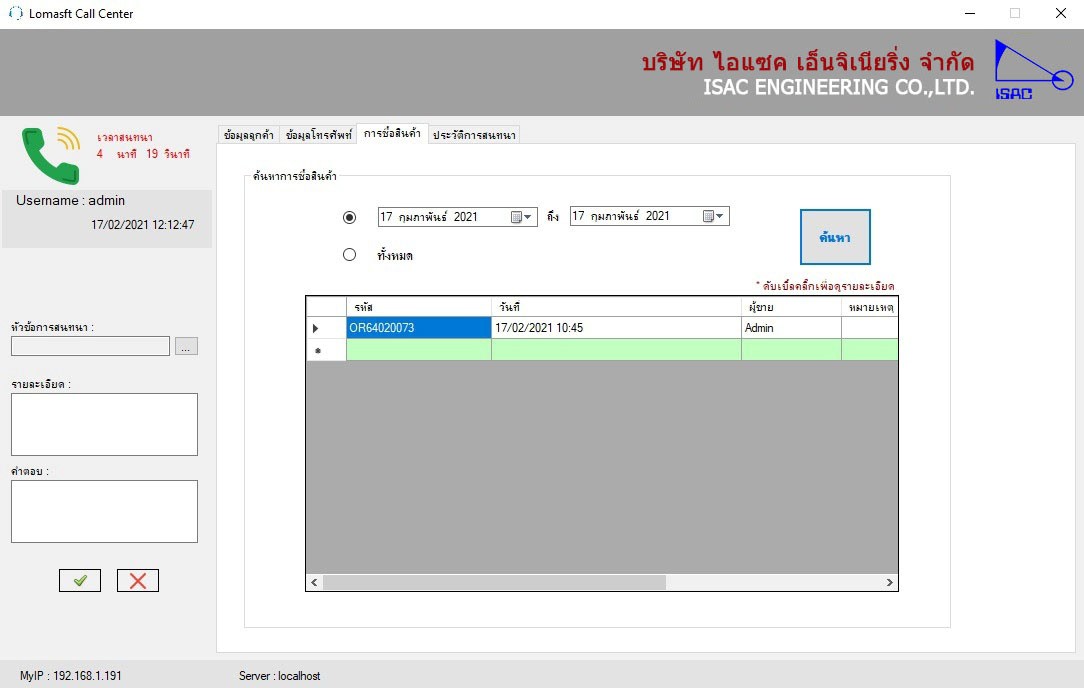Click the order code OR64020073 cell
The height and width of the screenshot is (688, 1084).
(419, 328)
